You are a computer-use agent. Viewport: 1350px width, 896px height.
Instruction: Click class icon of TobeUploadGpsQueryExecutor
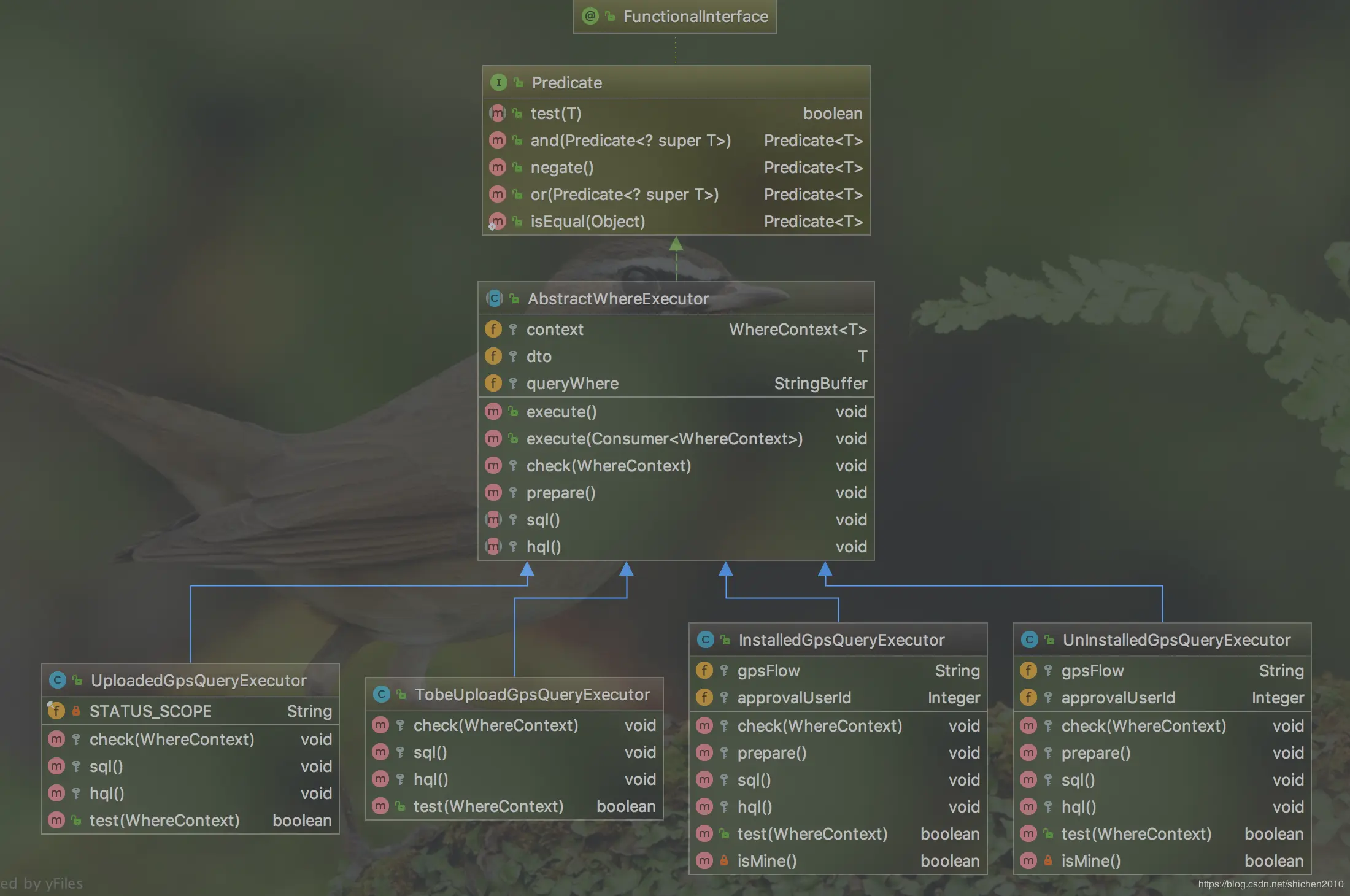click(381, 694)
